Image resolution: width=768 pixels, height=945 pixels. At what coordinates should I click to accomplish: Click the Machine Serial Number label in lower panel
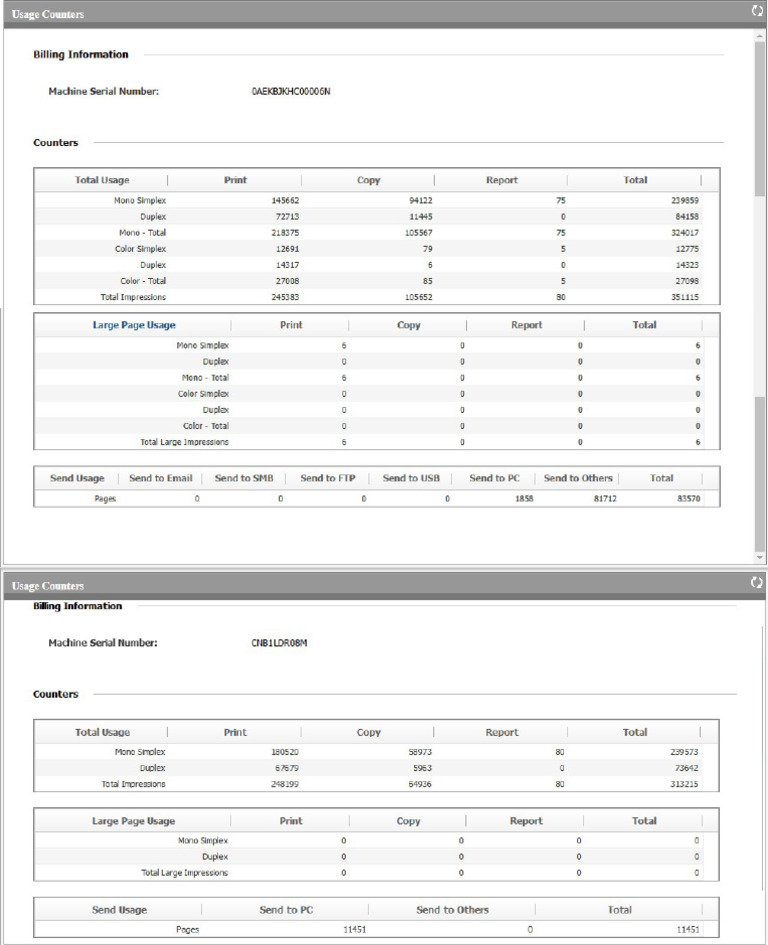[x=103, y=643]
